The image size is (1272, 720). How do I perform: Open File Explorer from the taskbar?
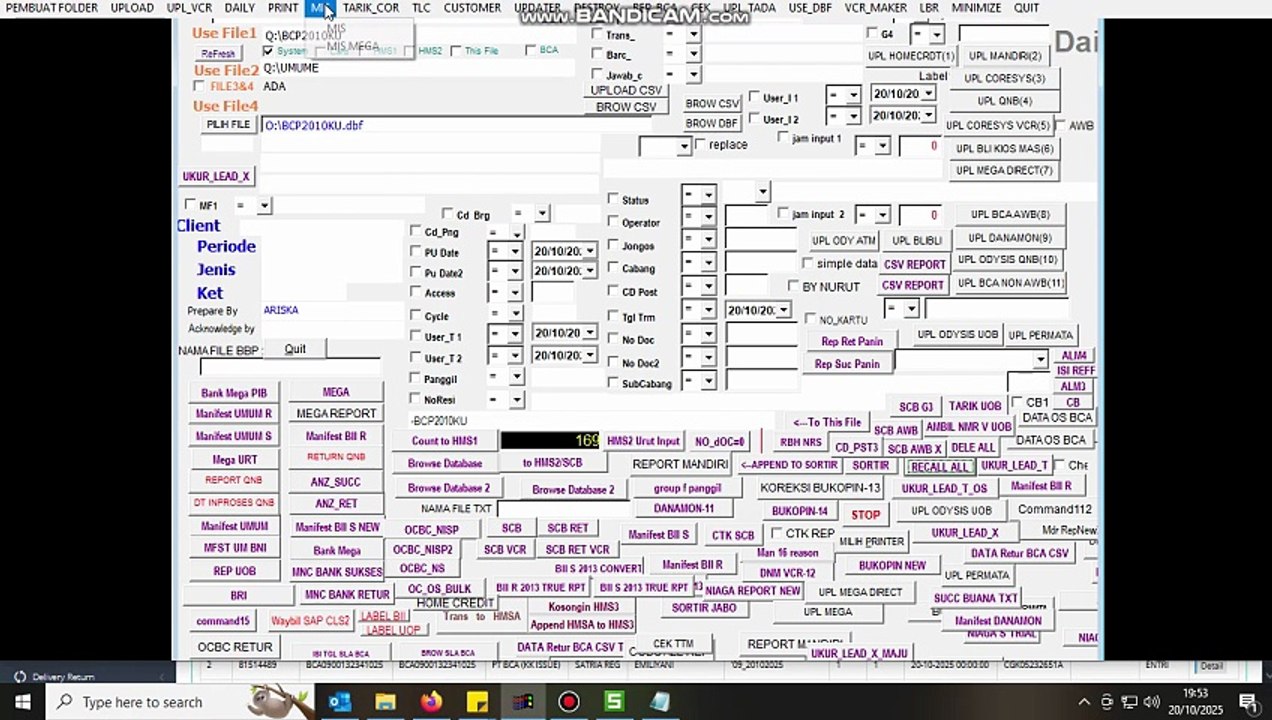coord(386,702)
